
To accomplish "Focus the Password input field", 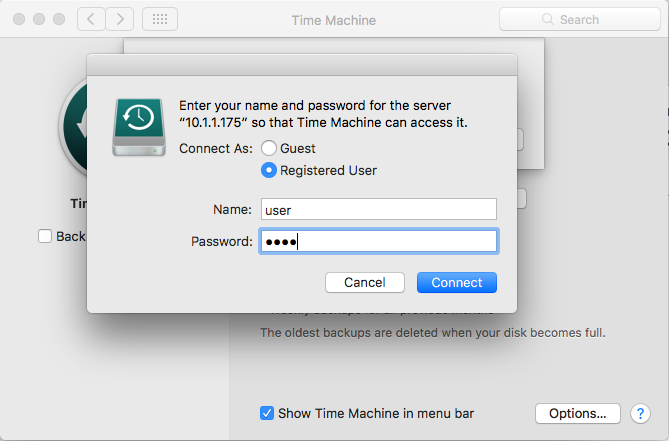I will click(379, 241).
